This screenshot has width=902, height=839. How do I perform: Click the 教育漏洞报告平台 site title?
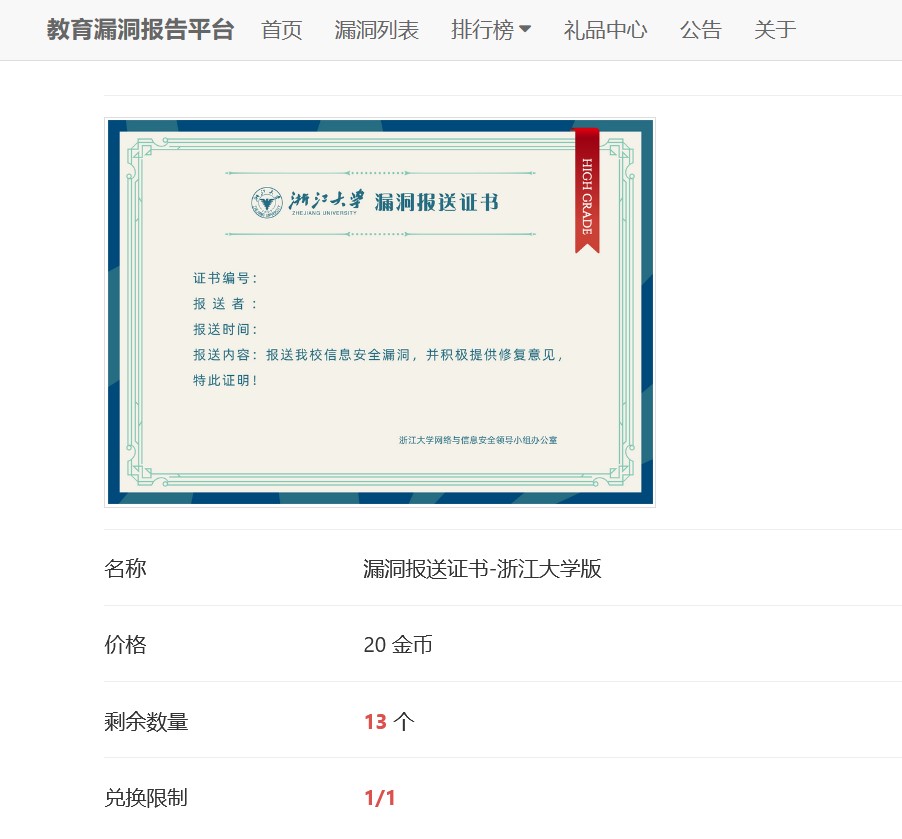(140, 30)
